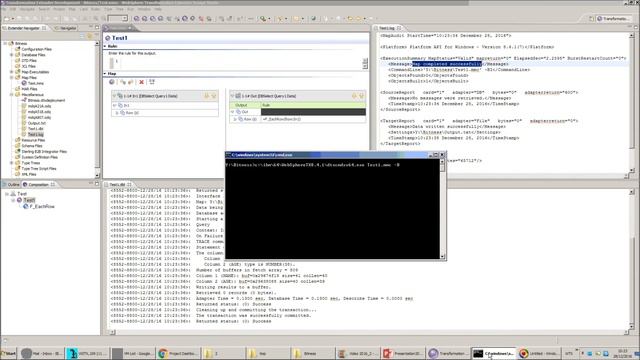640x360 pixels.
Task: Collapse the Miscellaneous folder
Action: tap(11, 95)
